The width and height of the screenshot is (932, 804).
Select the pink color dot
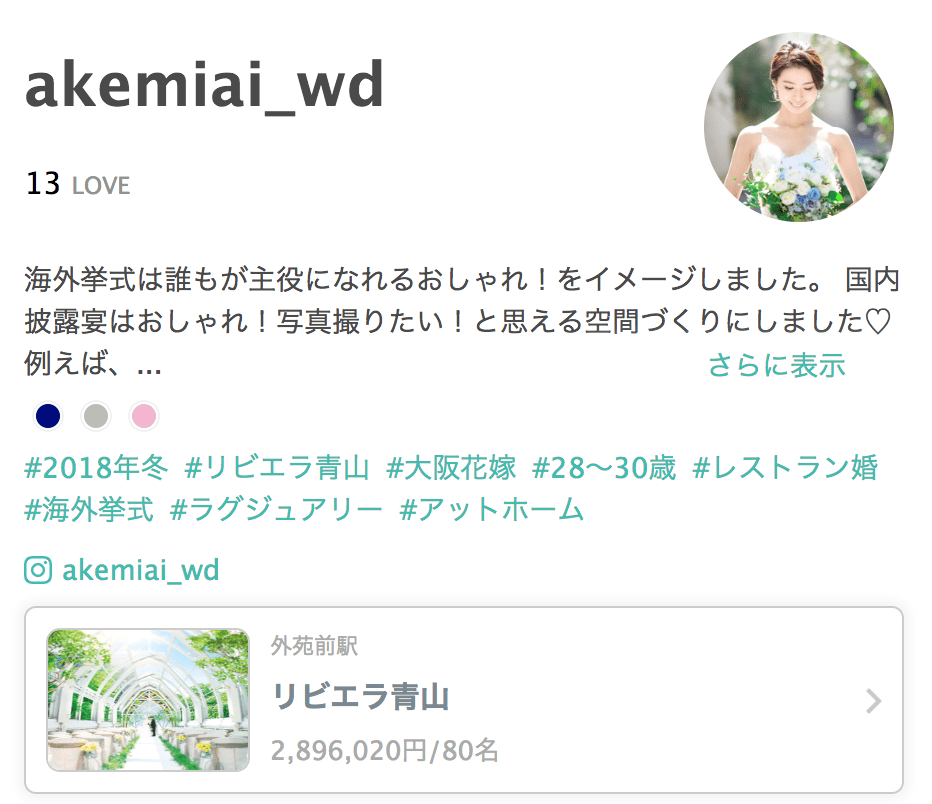pos(143,415)
